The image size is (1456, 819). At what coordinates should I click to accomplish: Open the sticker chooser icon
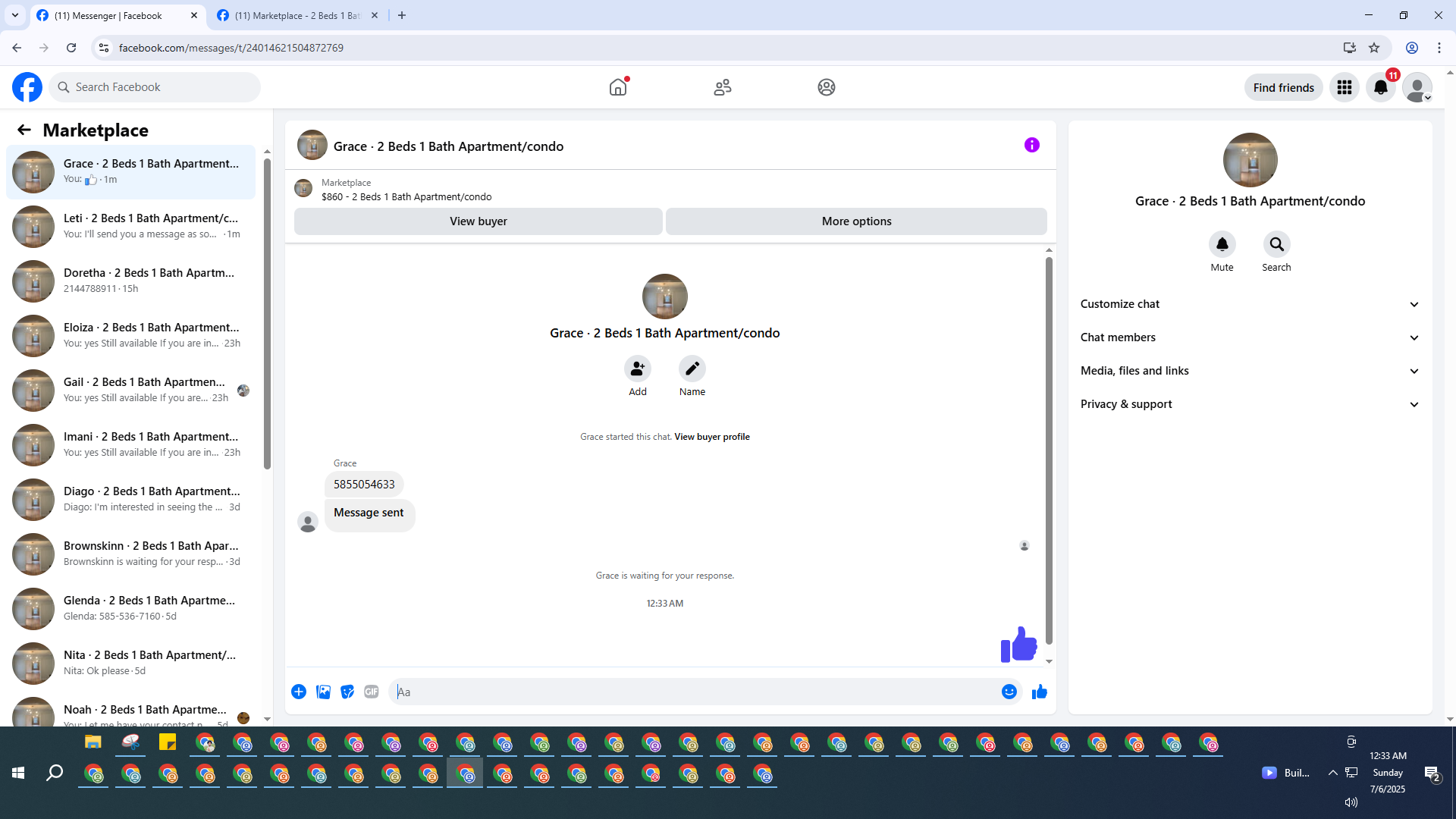click(347, 692)
